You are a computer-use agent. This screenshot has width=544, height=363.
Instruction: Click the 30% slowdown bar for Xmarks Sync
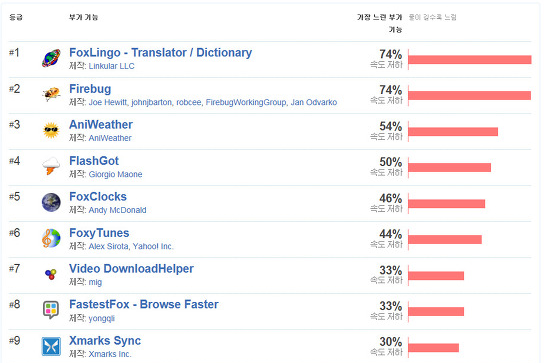433,347
